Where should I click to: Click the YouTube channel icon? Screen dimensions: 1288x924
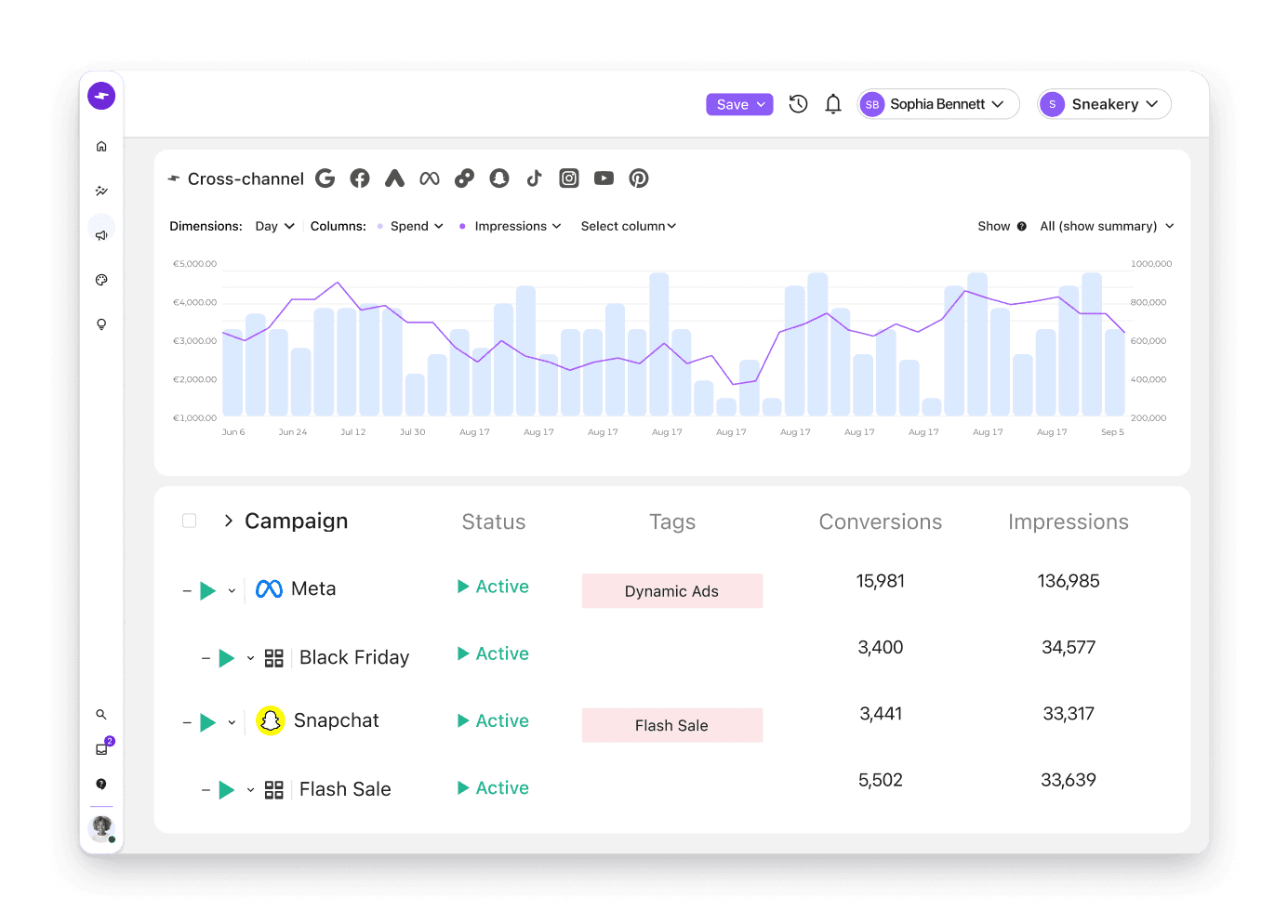pyautogui.click(x=604, y=178)
